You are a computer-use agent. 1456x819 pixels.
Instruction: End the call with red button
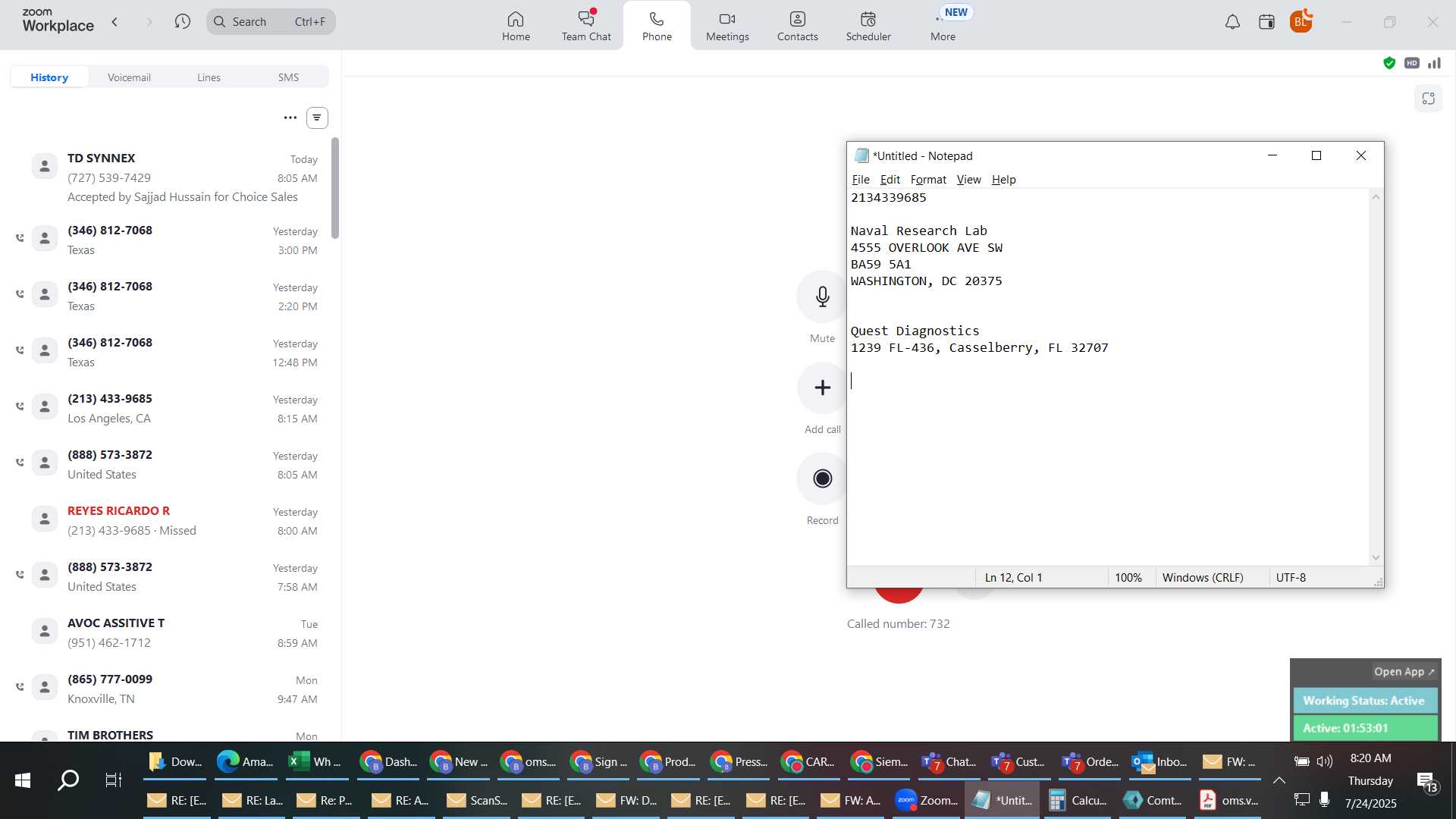pos(899,595)
